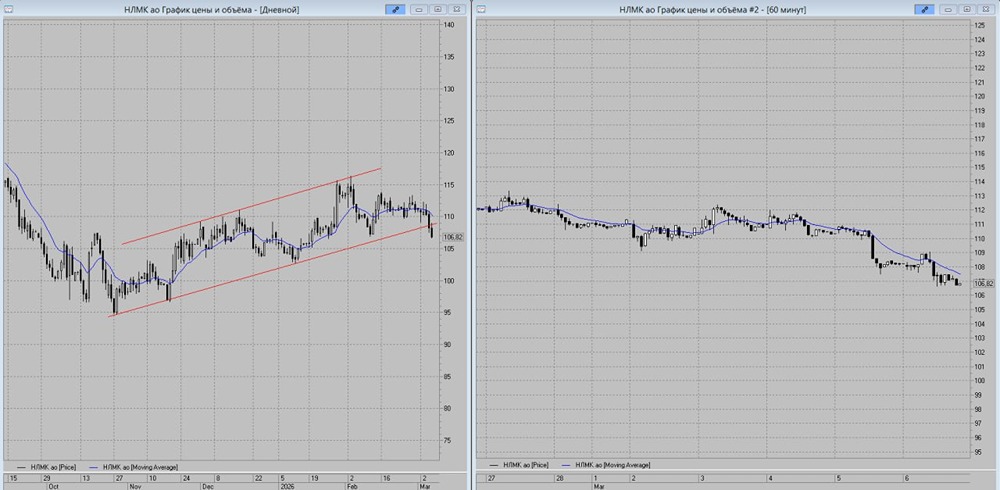Minimize the 60 минут chart window
Viewport: 1000px width, 490px height.
pos(948,10)
